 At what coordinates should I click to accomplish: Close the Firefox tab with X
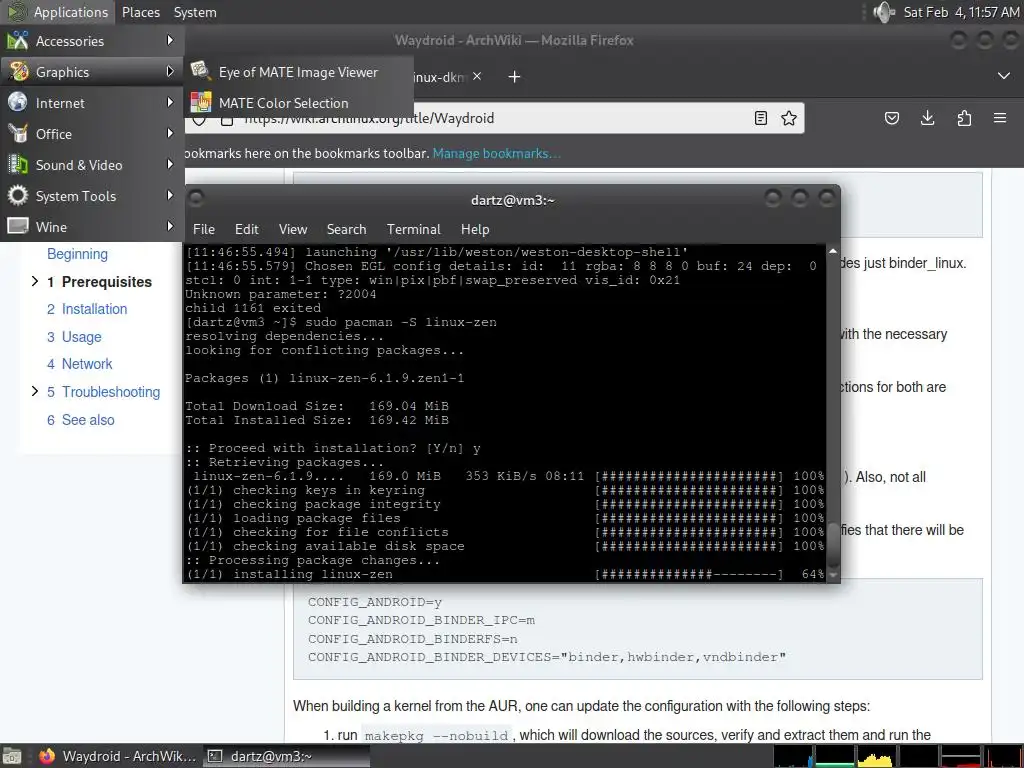[477, 76]
